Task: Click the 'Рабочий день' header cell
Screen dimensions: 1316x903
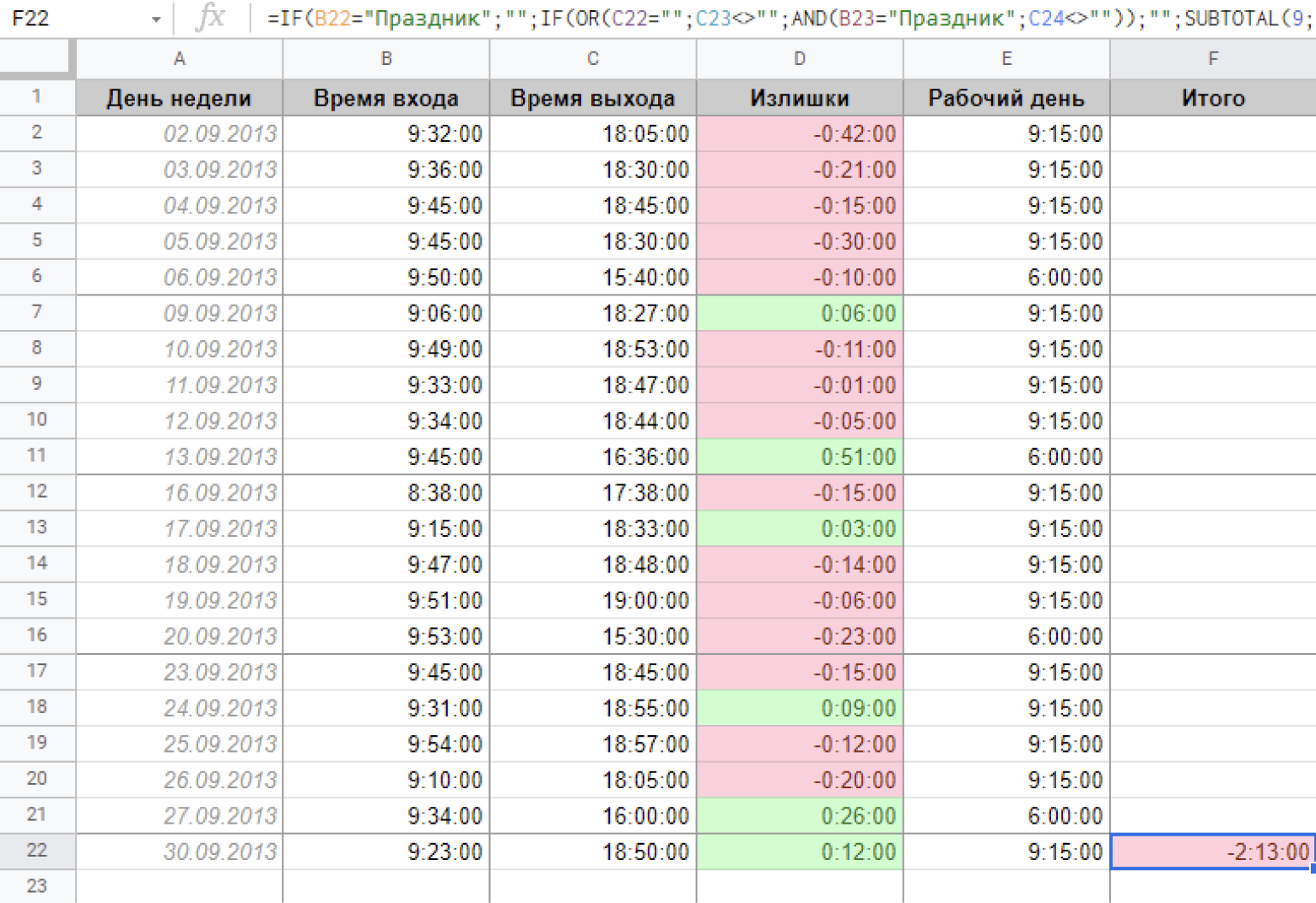Action: point(1006,98)
